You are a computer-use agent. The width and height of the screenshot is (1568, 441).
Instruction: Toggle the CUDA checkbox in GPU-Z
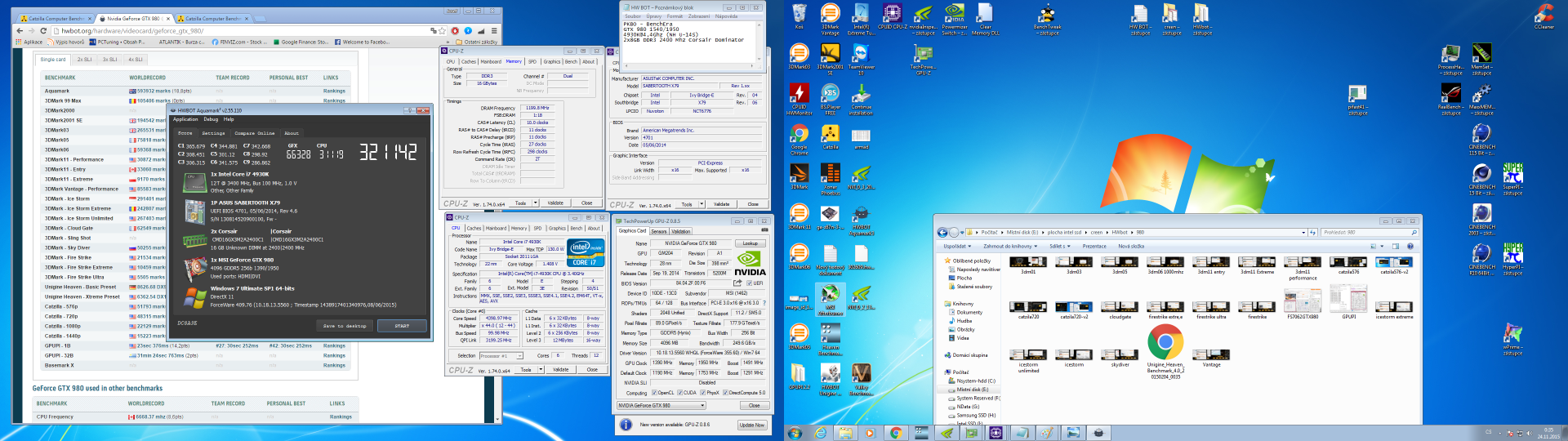tap(680, 393)
